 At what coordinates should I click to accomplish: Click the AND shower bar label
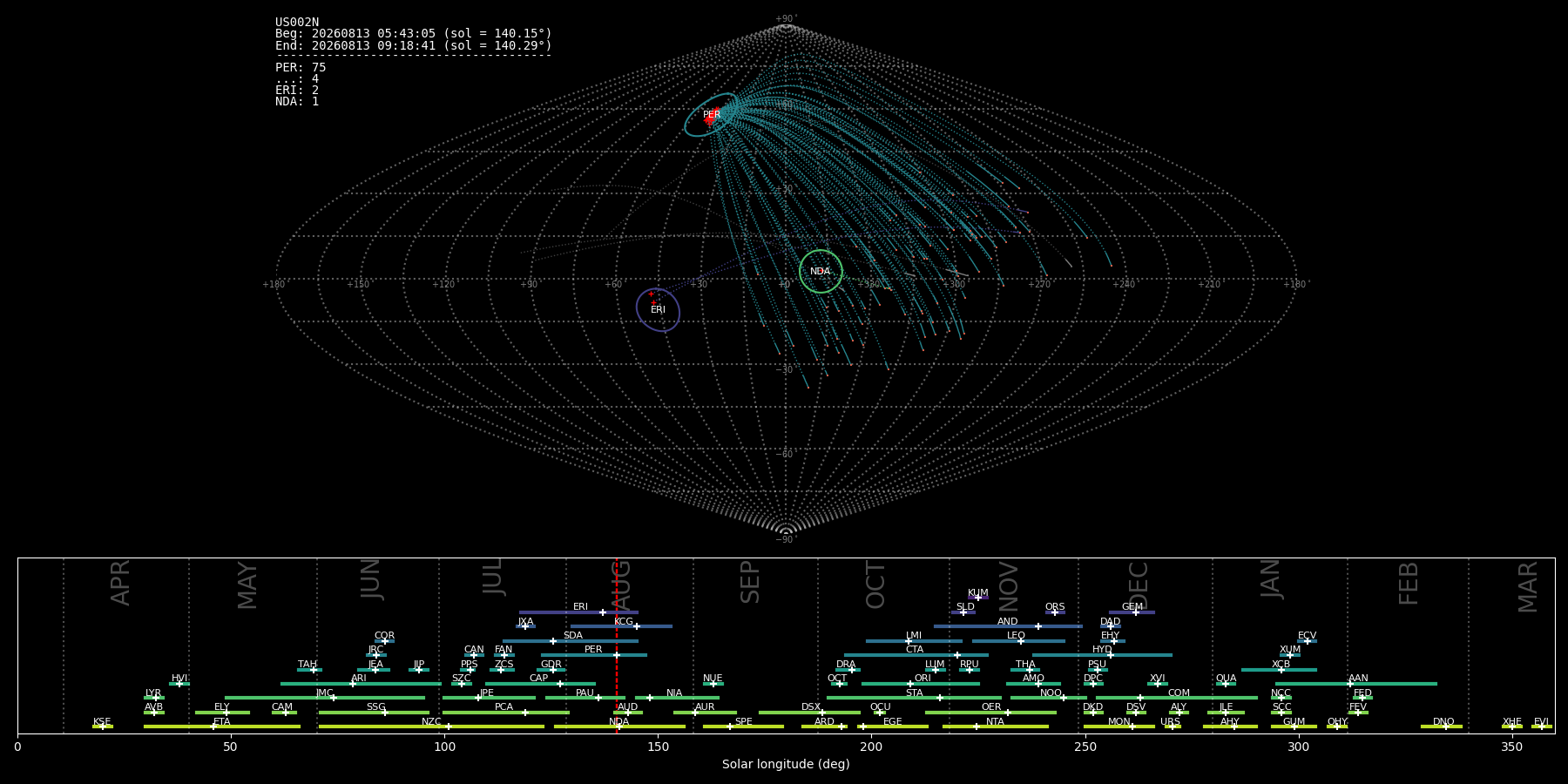click(x=1008, y=622)
